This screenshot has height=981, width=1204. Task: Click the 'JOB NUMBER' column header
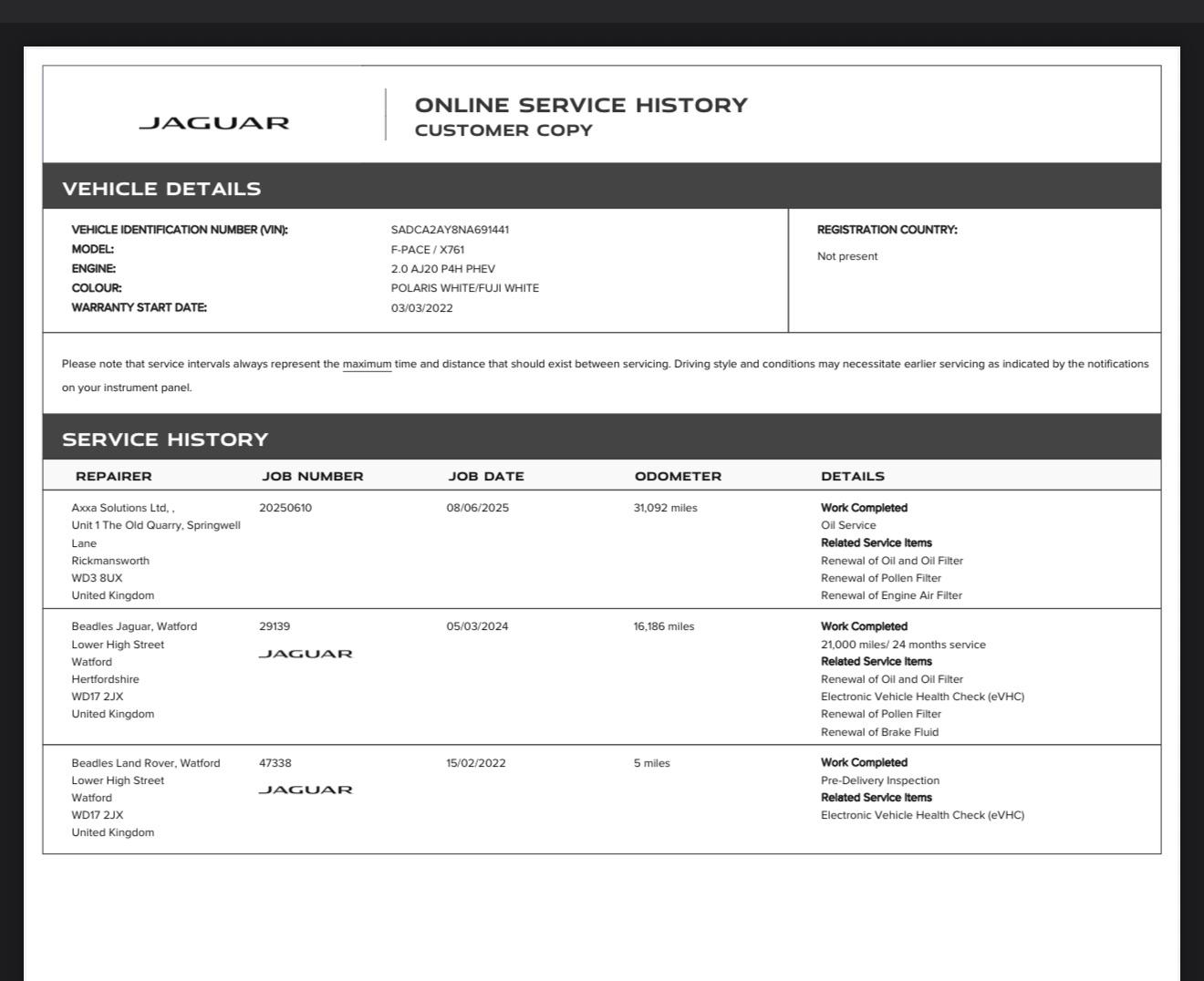313,476
